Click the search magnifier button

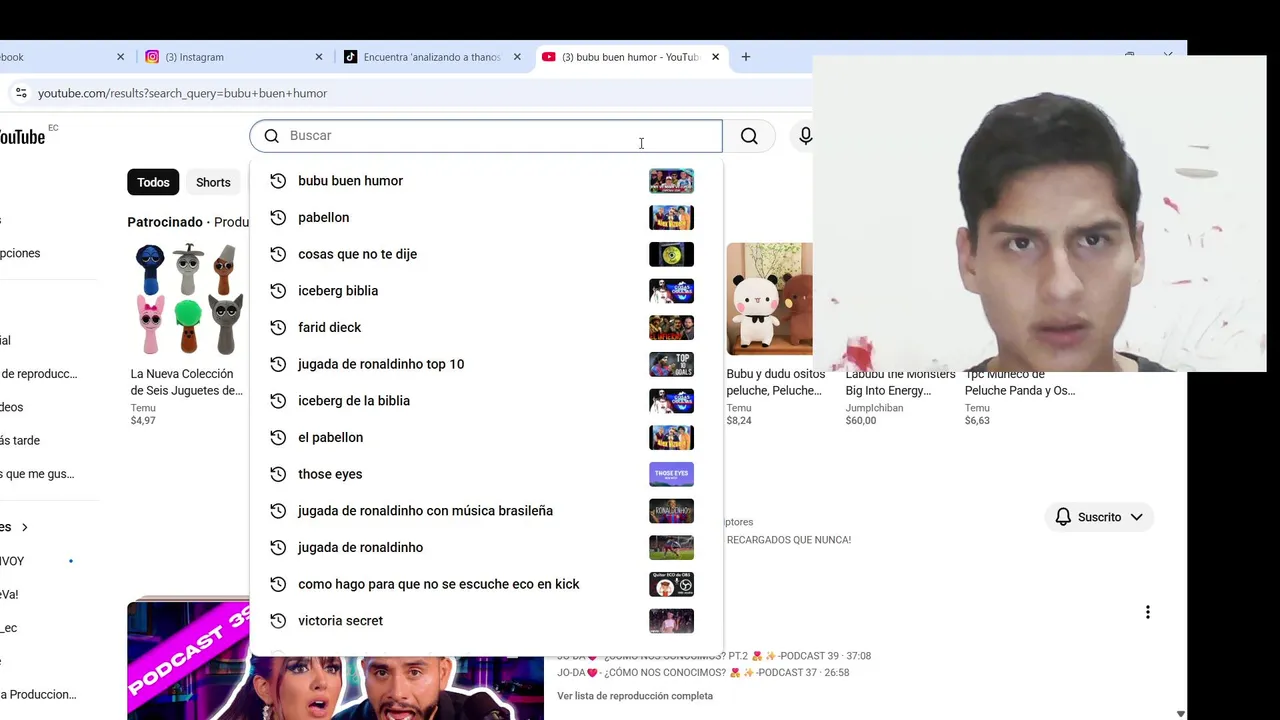coord(749,136)
